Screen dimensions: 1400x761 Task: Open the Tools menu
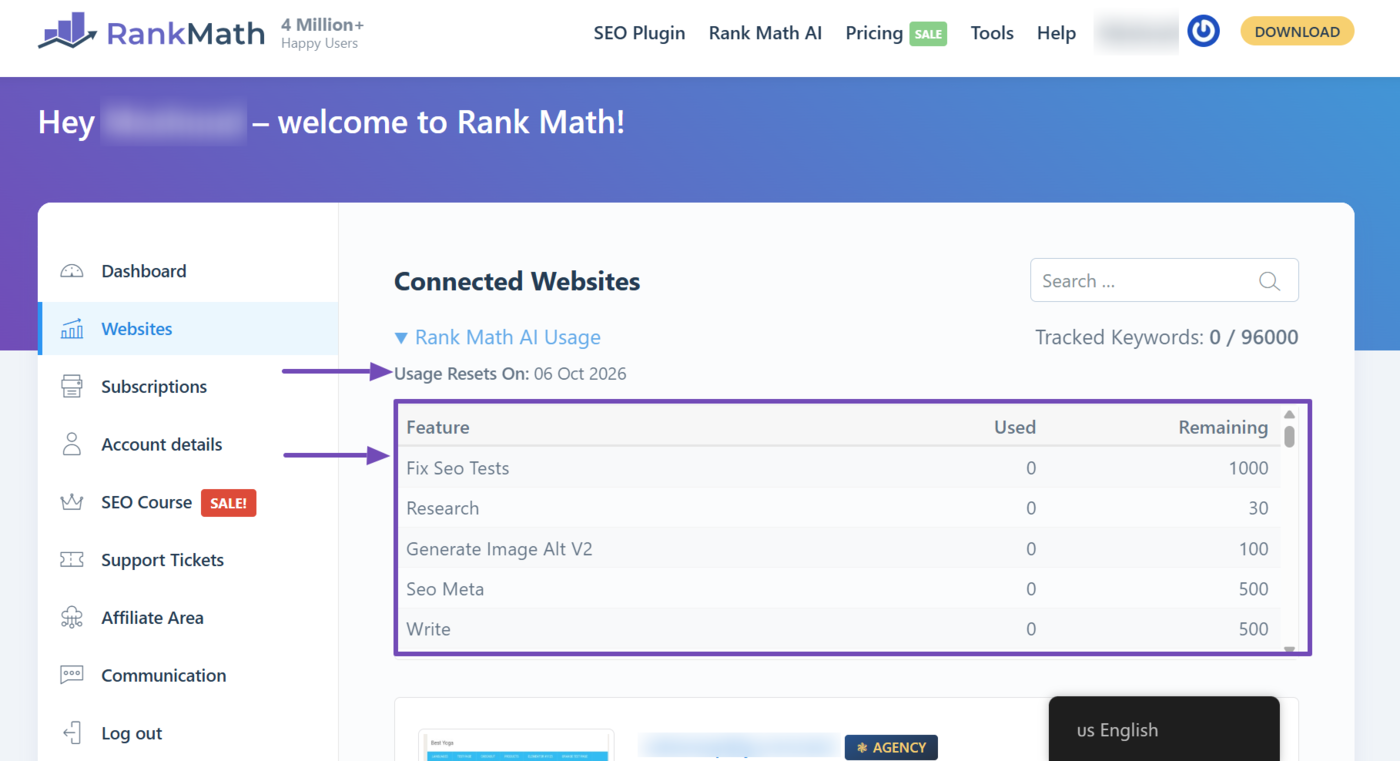pos(992,33)
